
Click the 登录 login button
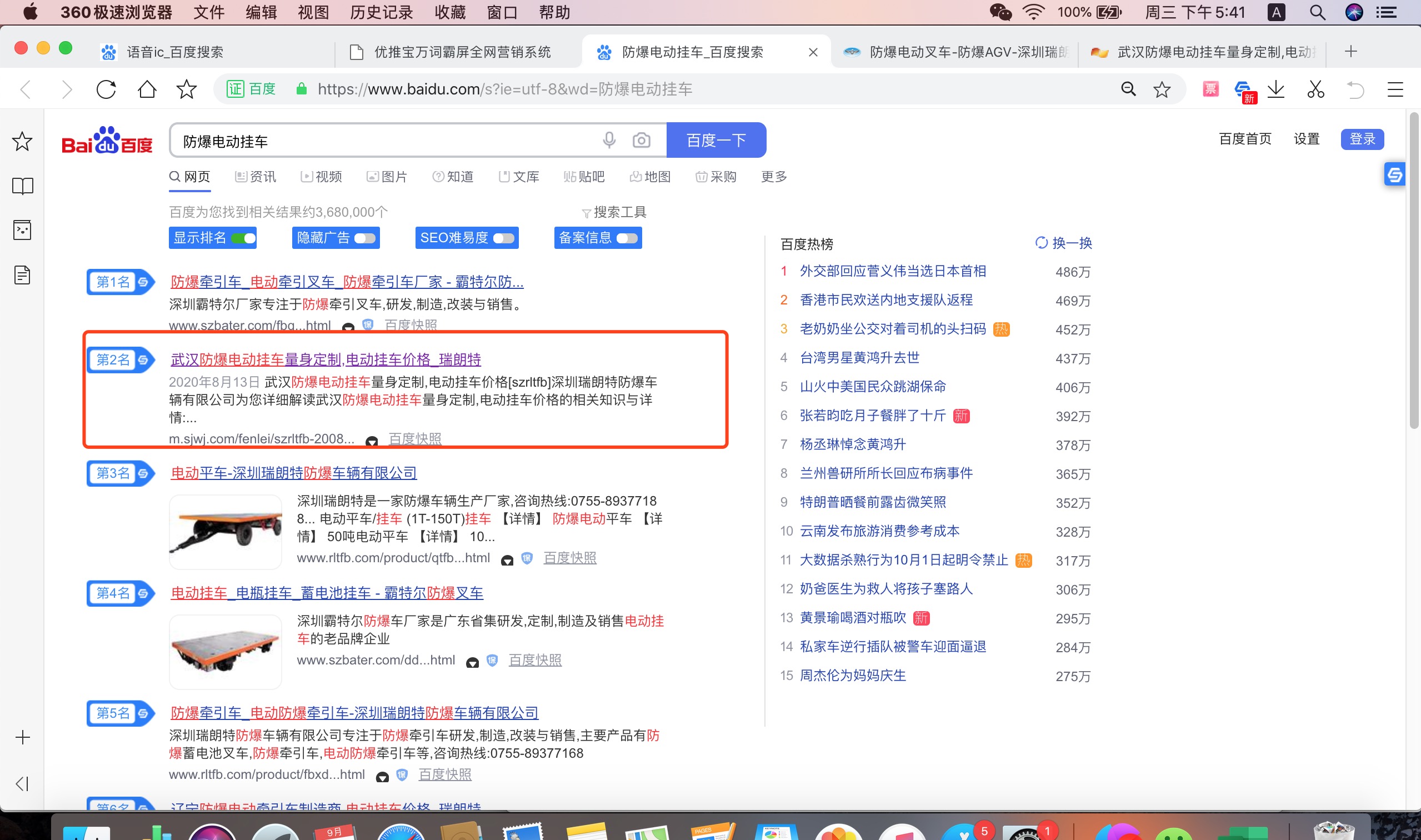[x=1362, y=139]
